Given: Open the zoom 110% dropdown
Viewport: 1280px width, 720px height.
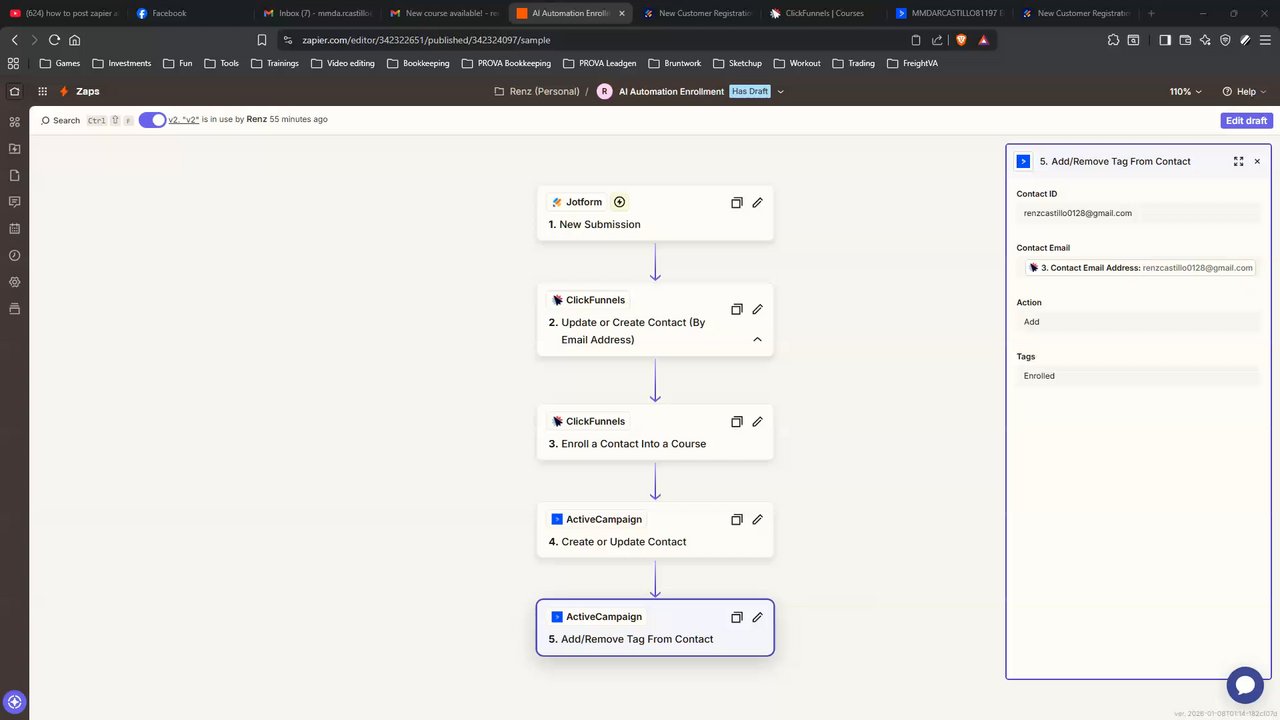Looking at the screenshot, I should click(x=1185, y=91).
